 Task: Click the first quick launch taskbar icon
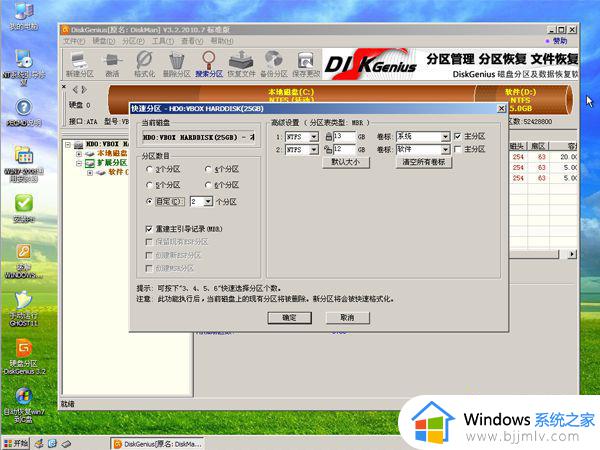(x=39, y=443)
